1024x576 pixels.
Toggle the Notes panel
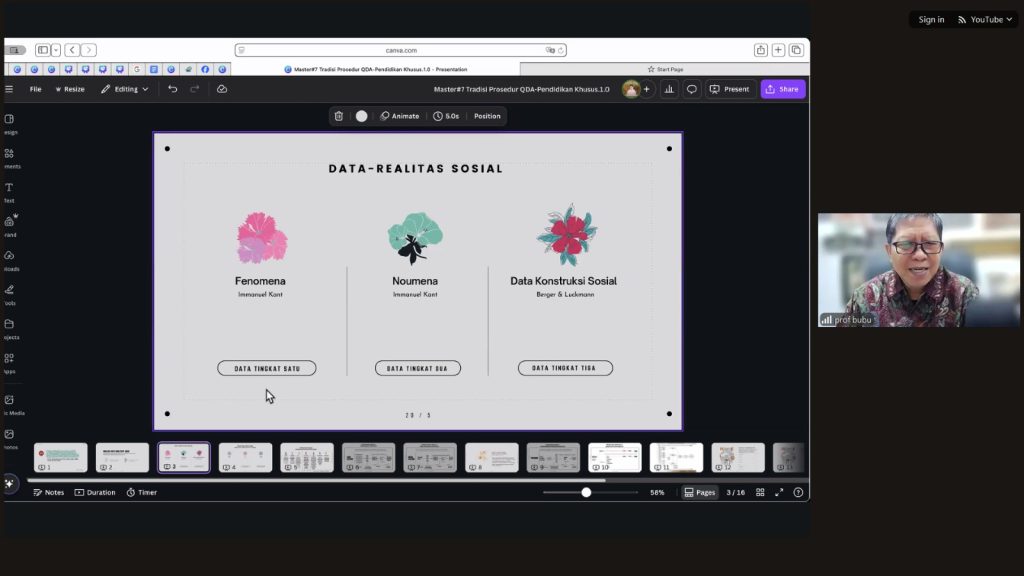click(48, 492)
